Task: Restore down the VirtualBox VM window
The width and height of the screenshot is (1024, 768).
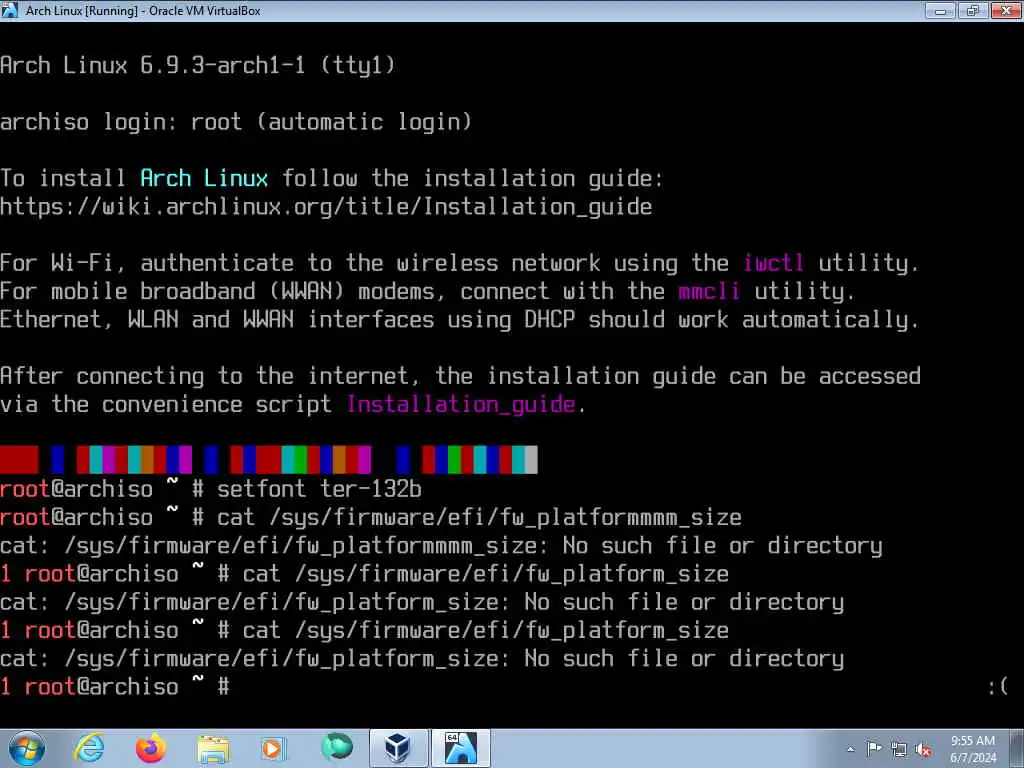Action: point(973,10)
